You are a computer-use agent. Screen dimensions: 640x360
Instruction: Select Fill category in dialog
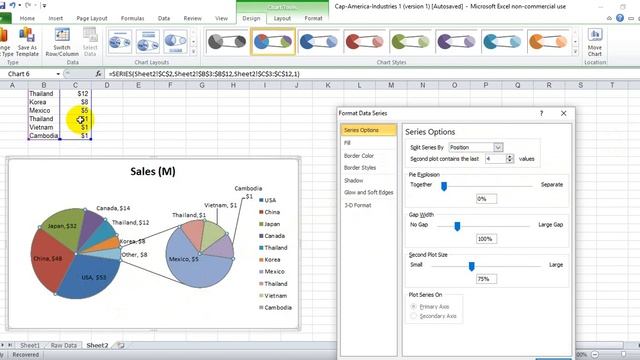coord(347,143)
